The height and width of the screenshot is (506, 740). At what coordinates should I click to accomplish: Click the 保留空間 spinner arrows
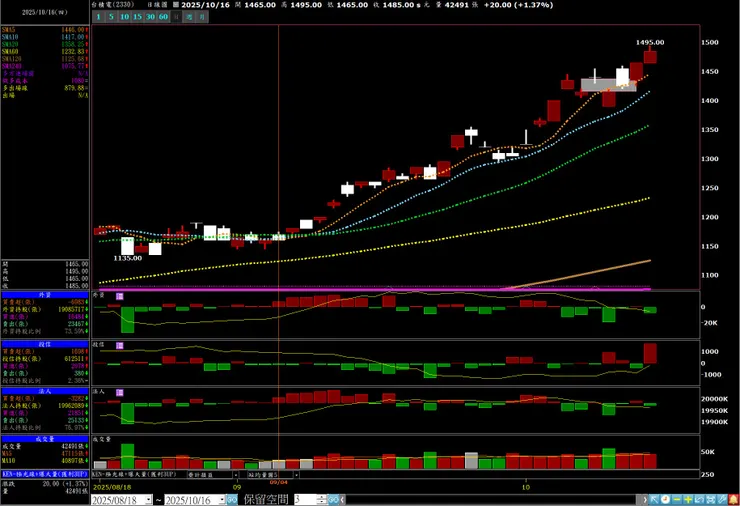click(x=322, y=499)
